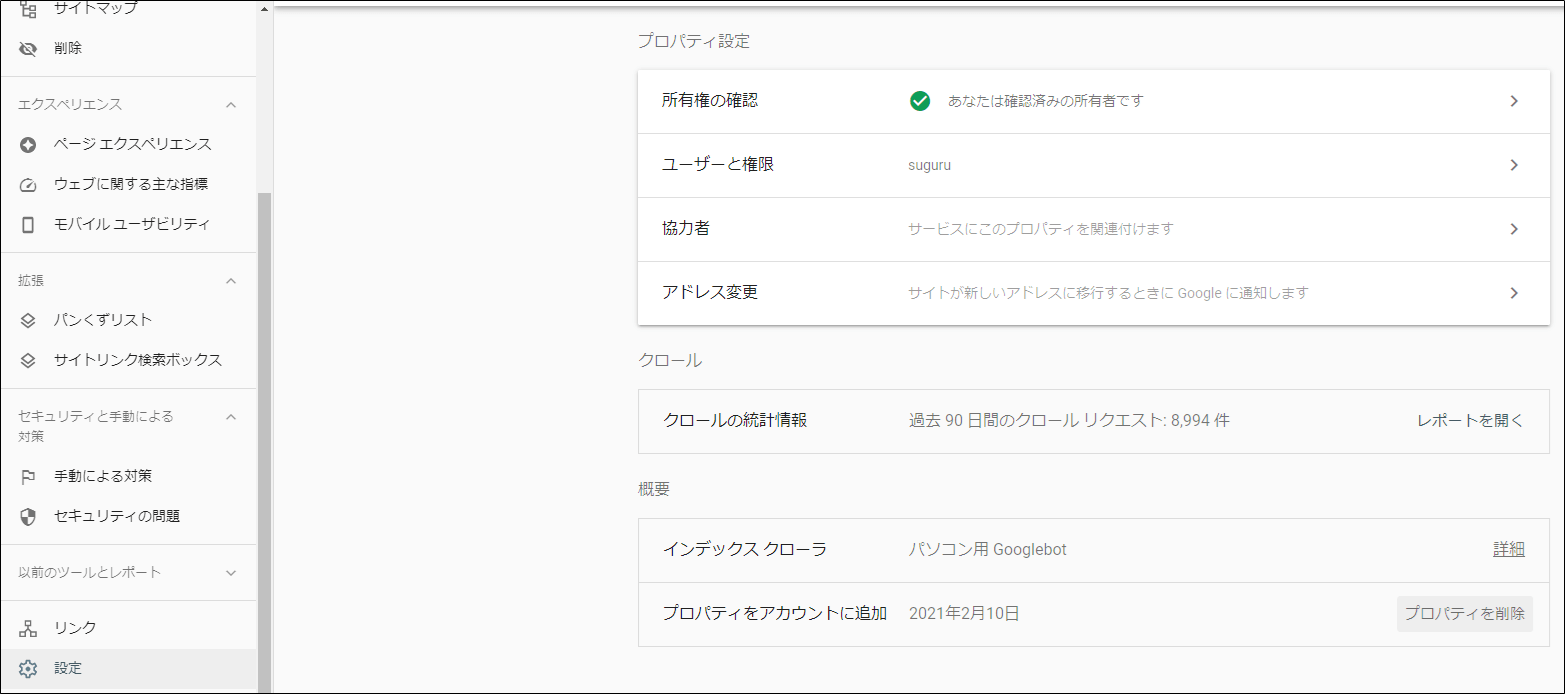Screen dimensions: 1565x694
Task: Click the link-tree icon beside リンク
Action: [28, 628]
